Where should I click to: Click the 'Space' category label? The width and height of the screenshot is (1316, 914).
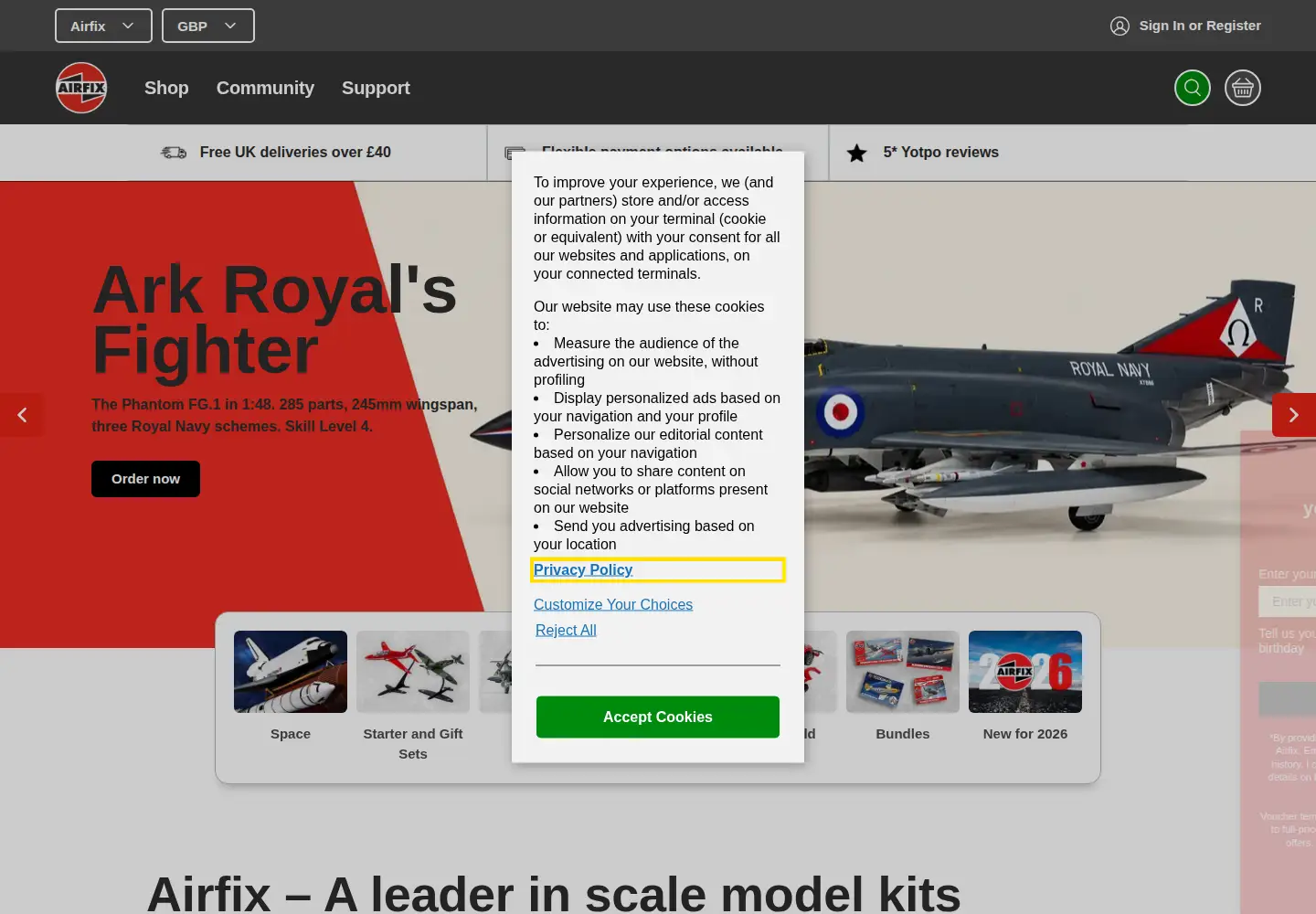point(291,734)
